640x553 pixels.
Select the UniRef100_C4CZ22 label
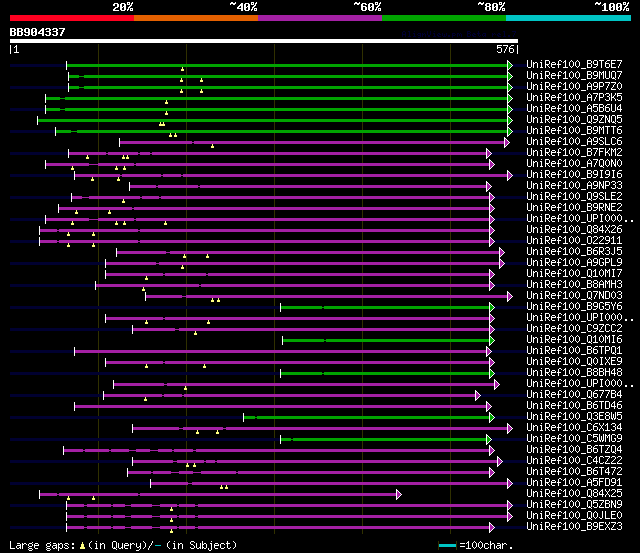tap(574, 461)
